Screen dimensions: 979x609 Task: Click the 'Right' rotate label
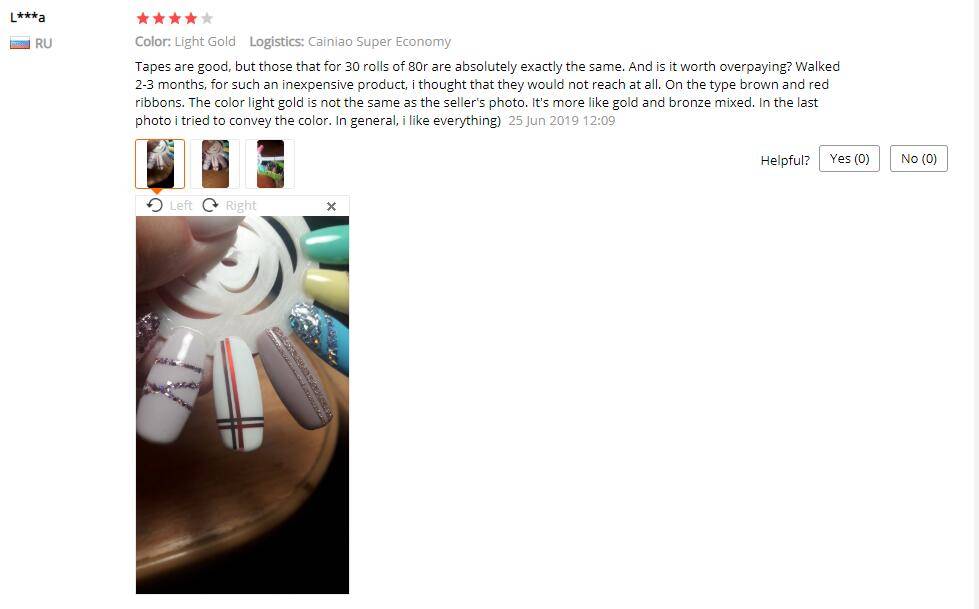(x=241, y=205)
